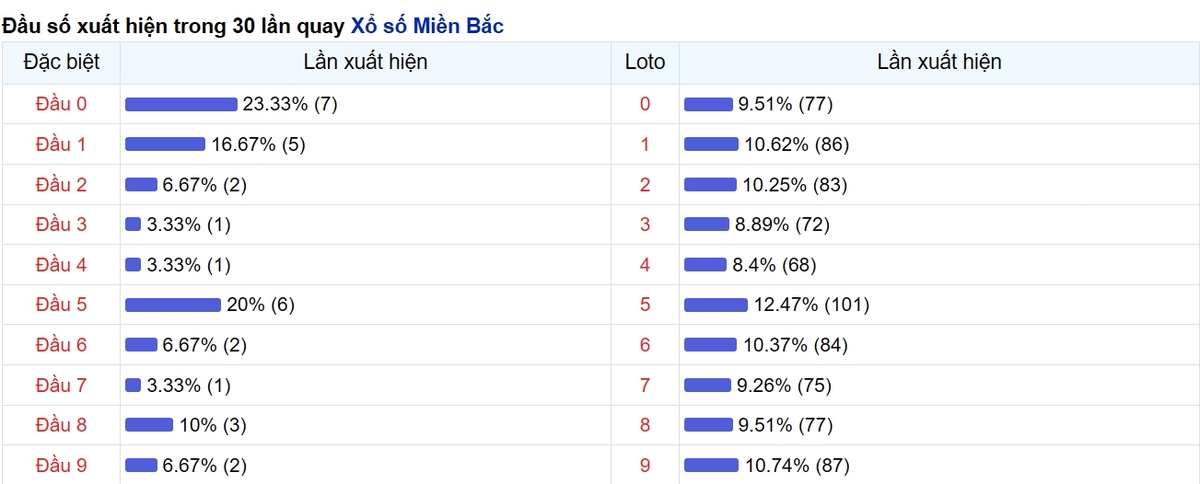Select the Đầu 5 row label
This screenshot has height=484, width=1200.
coord(61,305)
